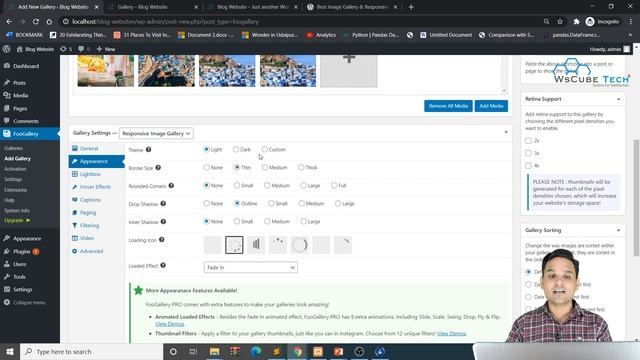Click the Theme help question icon
The width and height of the screenshot is (640, 360).
(149, 149)
